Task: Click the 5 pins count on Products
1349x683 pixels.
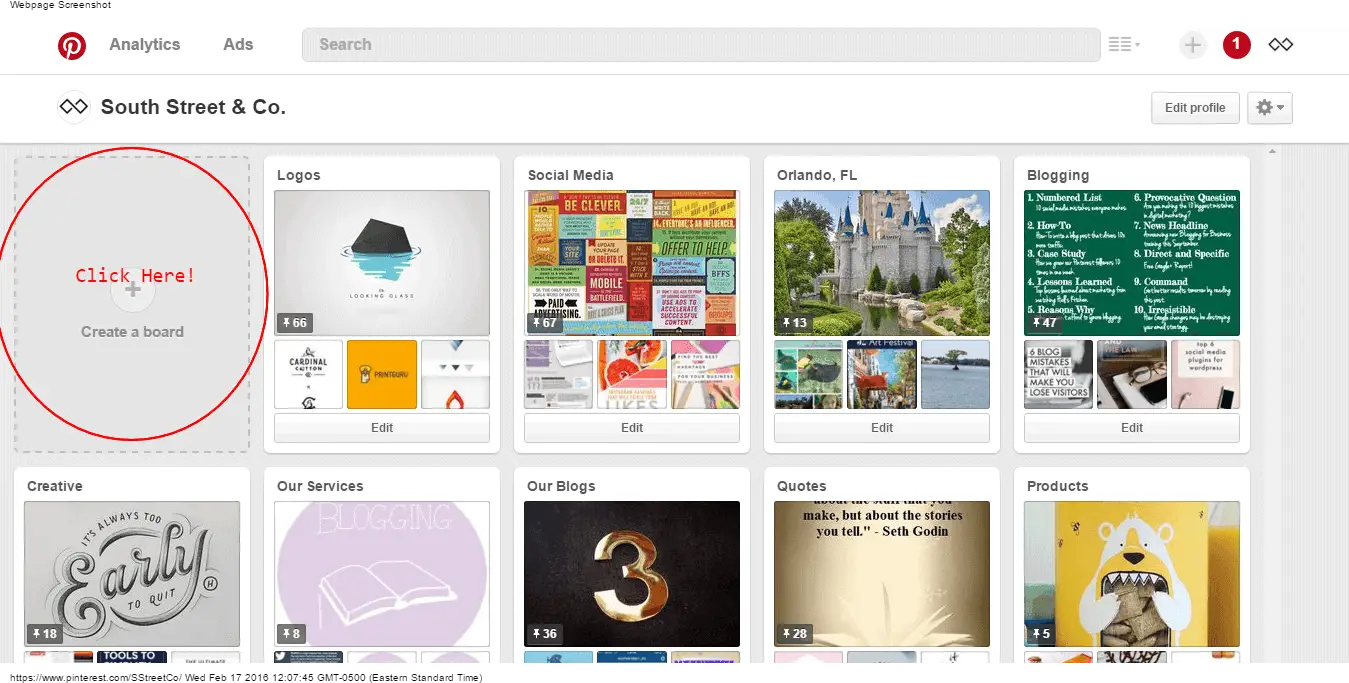Action: click(x=1040, y=633)
